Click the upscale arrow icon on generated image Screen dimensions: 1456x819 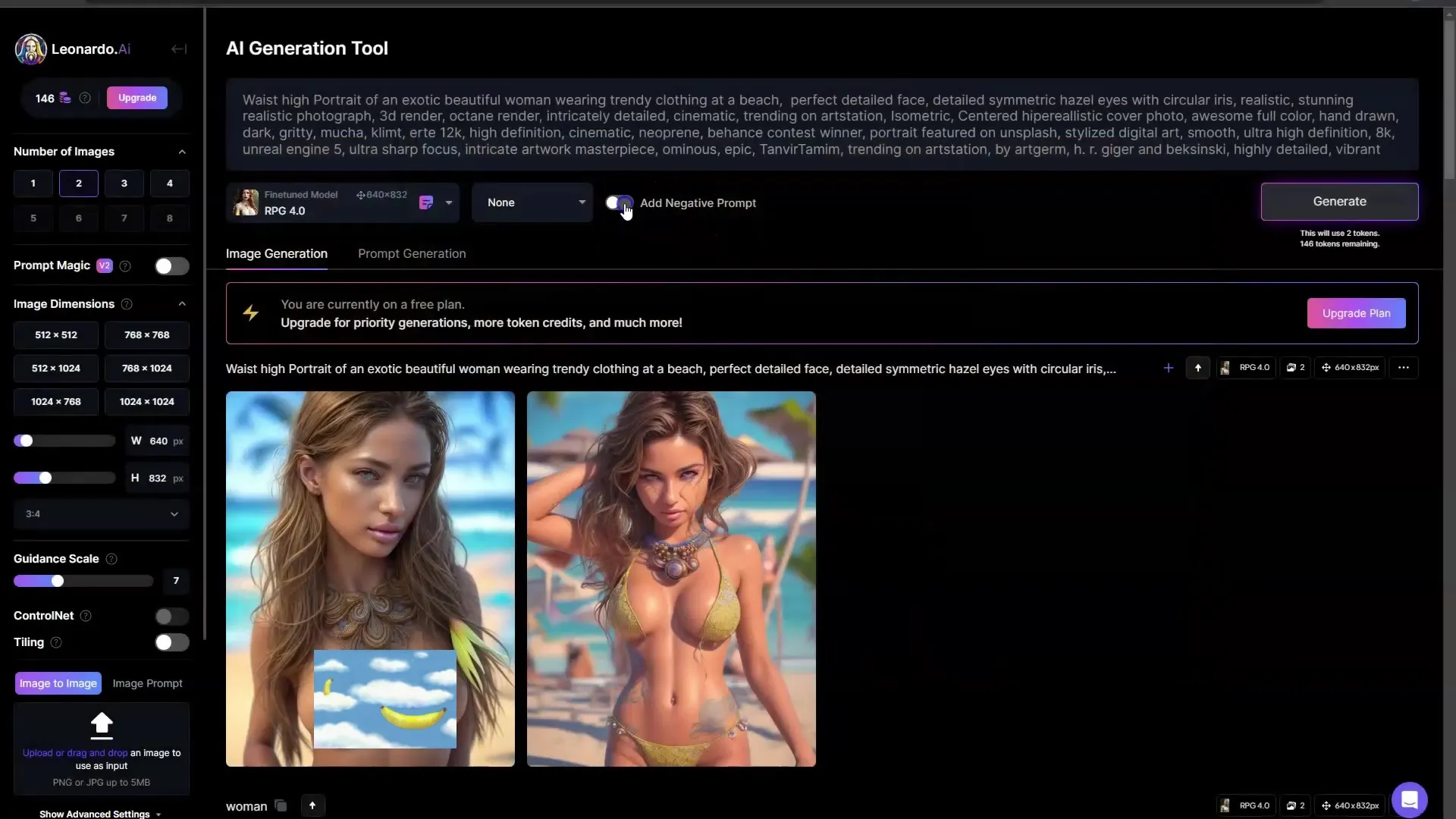coord(1198,367)
